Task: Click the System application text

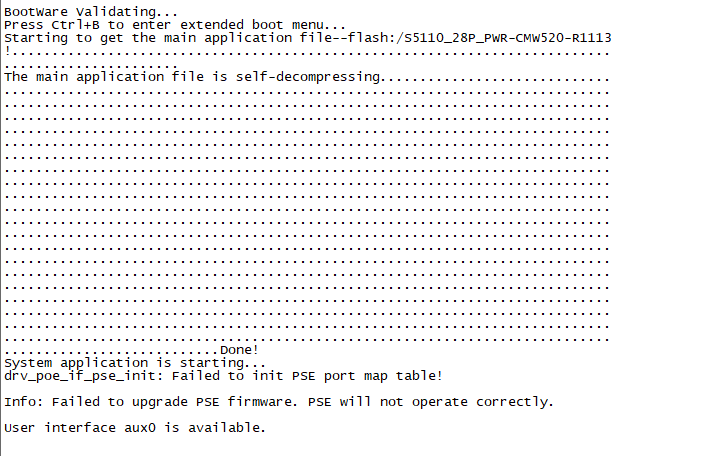Action: pyautogui.click(x=71, y=362)
